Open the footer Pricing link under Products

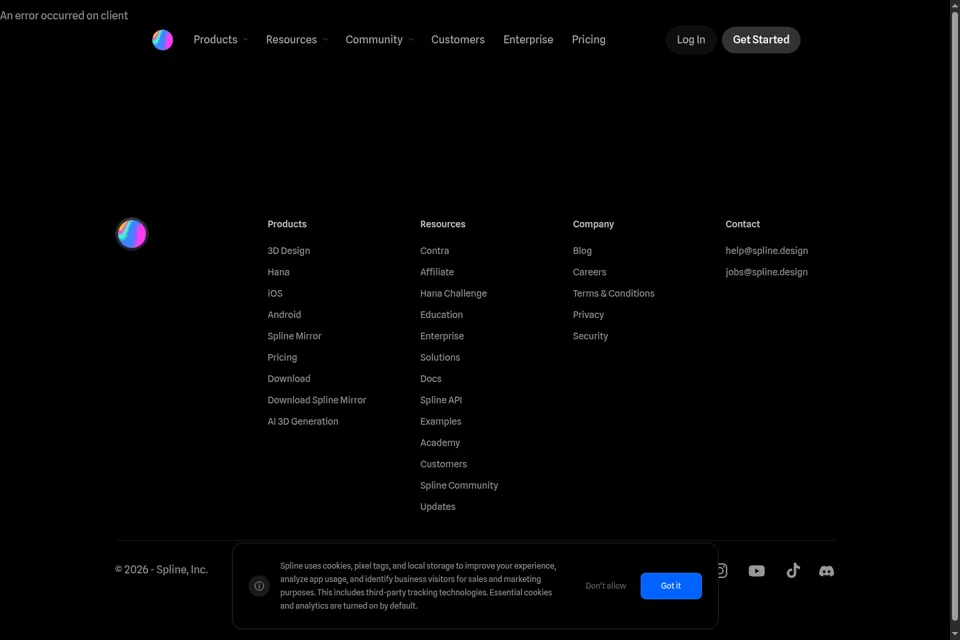pos(282,358)
